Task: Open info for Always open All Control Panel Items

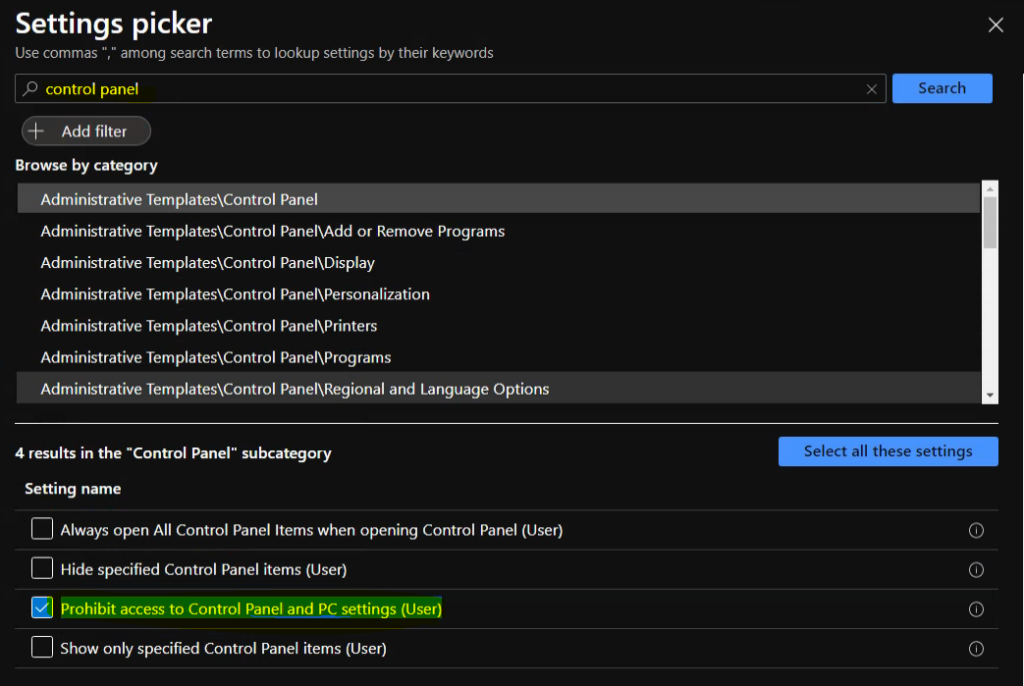Action: pos(976,530)
